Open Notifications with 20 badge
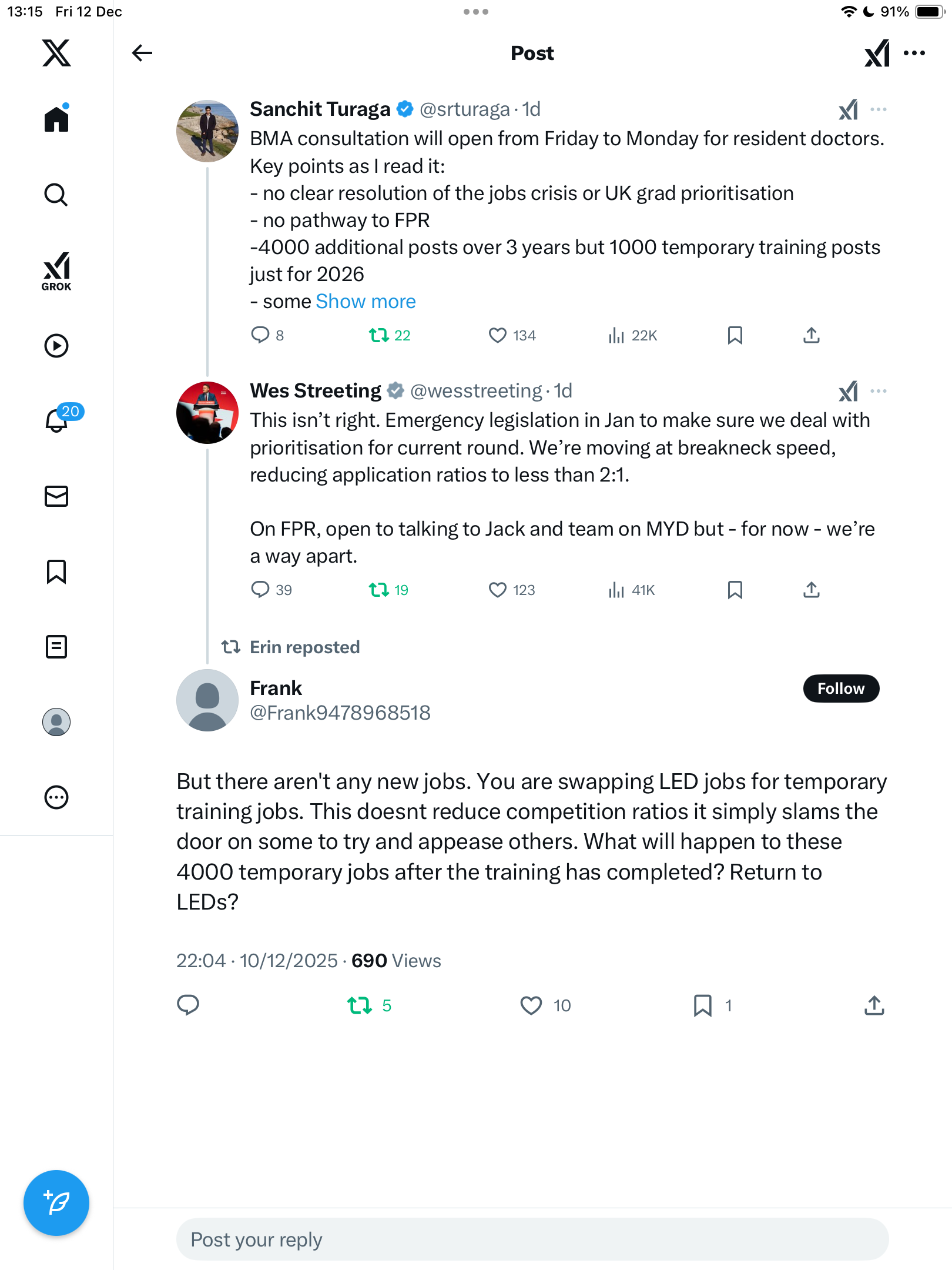Image resolution: width=952 pixels, height=1270 pixels. point(58,420)
